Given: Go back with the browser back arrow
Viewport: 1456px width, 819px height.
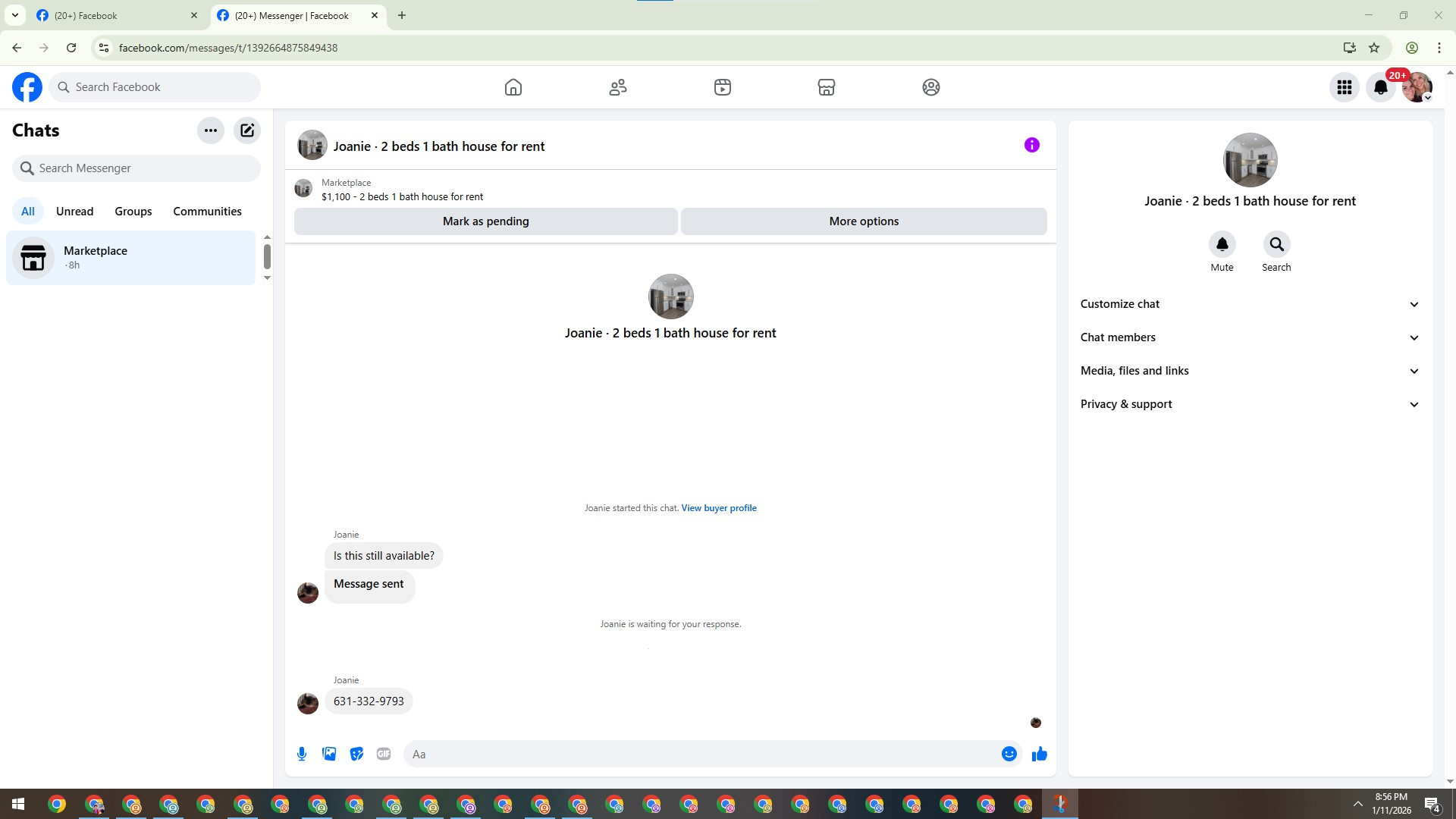Looking at the screenshot, I should 17,48.
